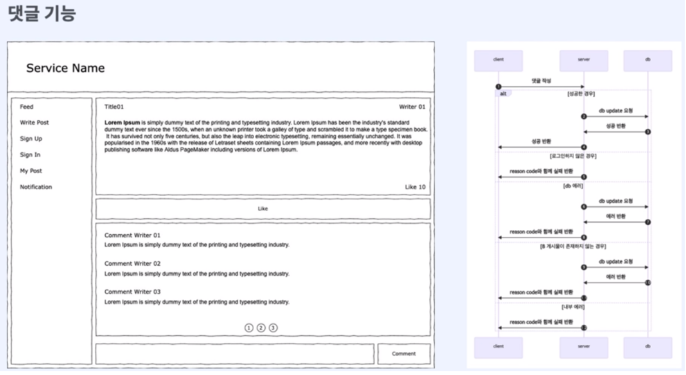Screen dimensions: 686x375
Task: Click the bottom db box in diagram
Action: point(648,347)
